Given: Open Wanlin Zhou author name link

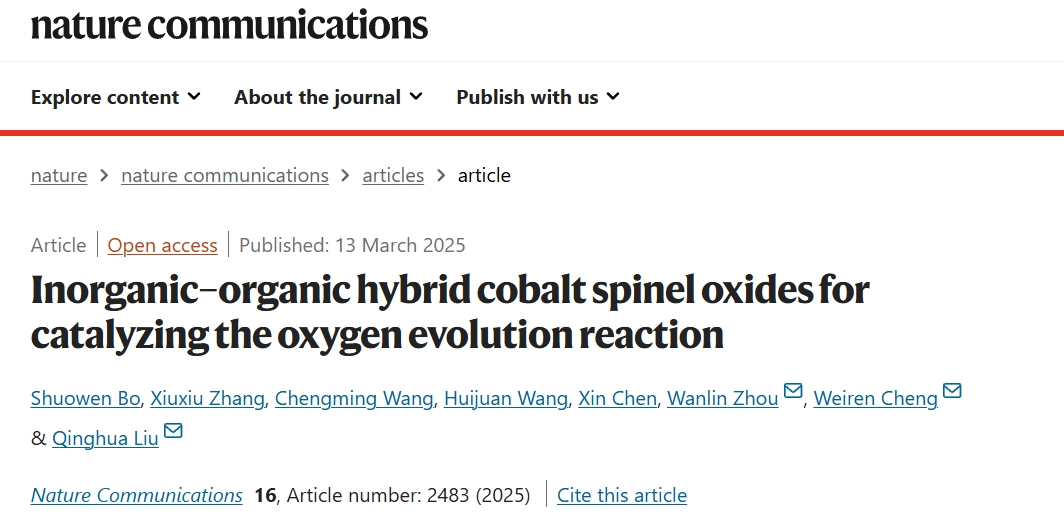Looking at the screenshot, I should [x=723, y=398].
